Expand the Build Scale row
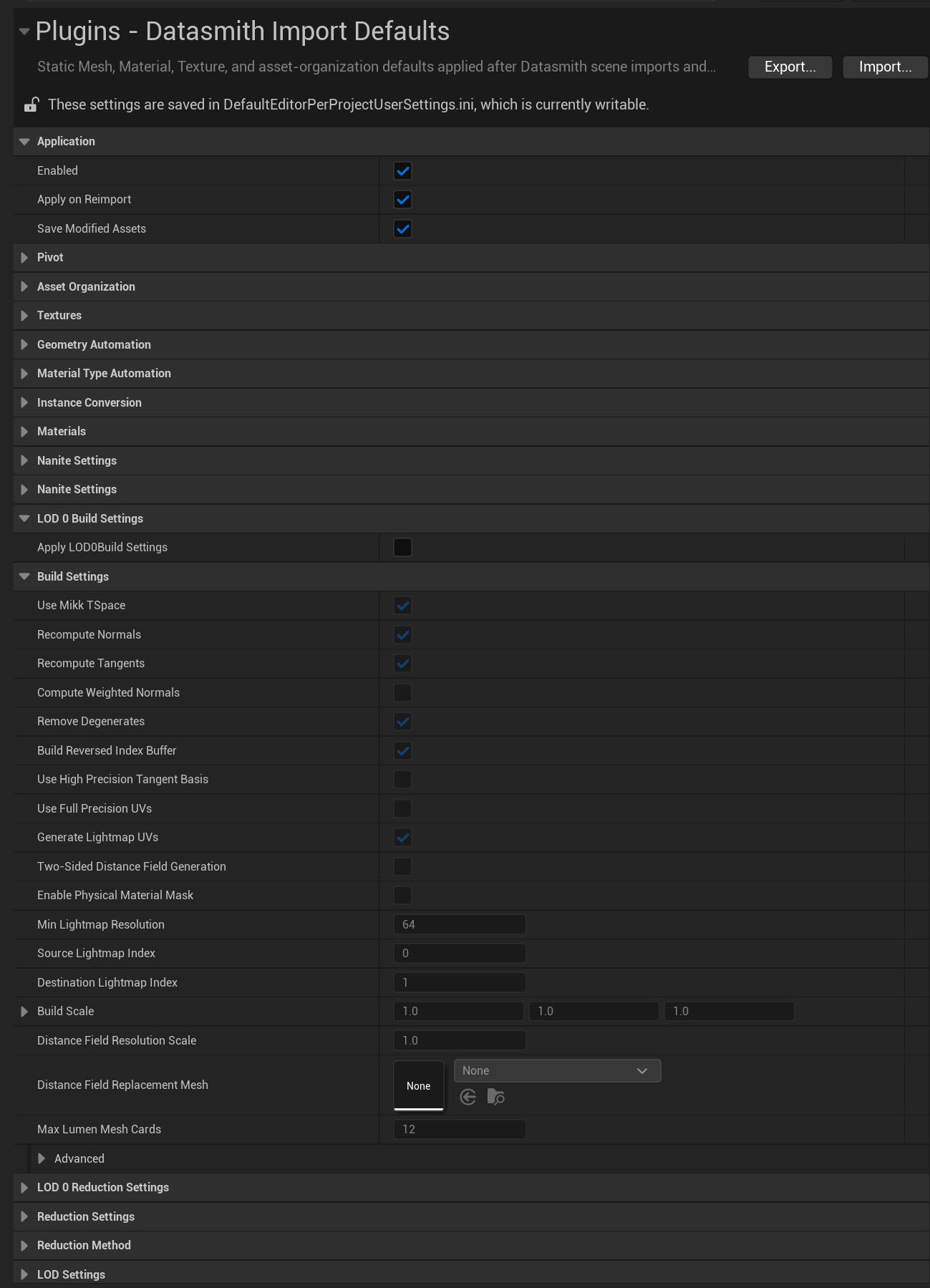The width and height of the screenshot is (930, 1288). click(x=24, y=1012)
